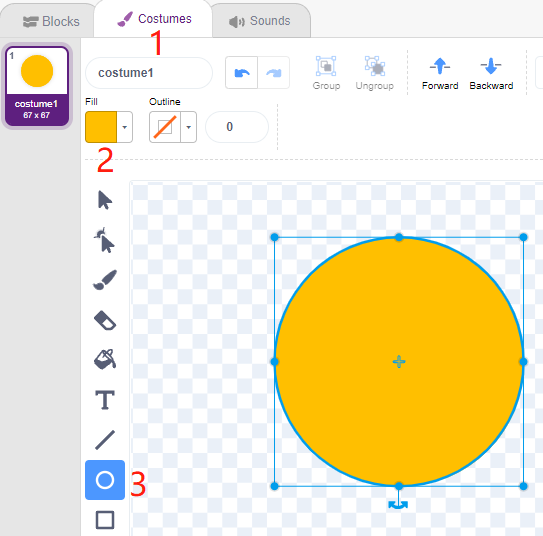
Task: Click the costume1 name field
Action: point(149,73)
